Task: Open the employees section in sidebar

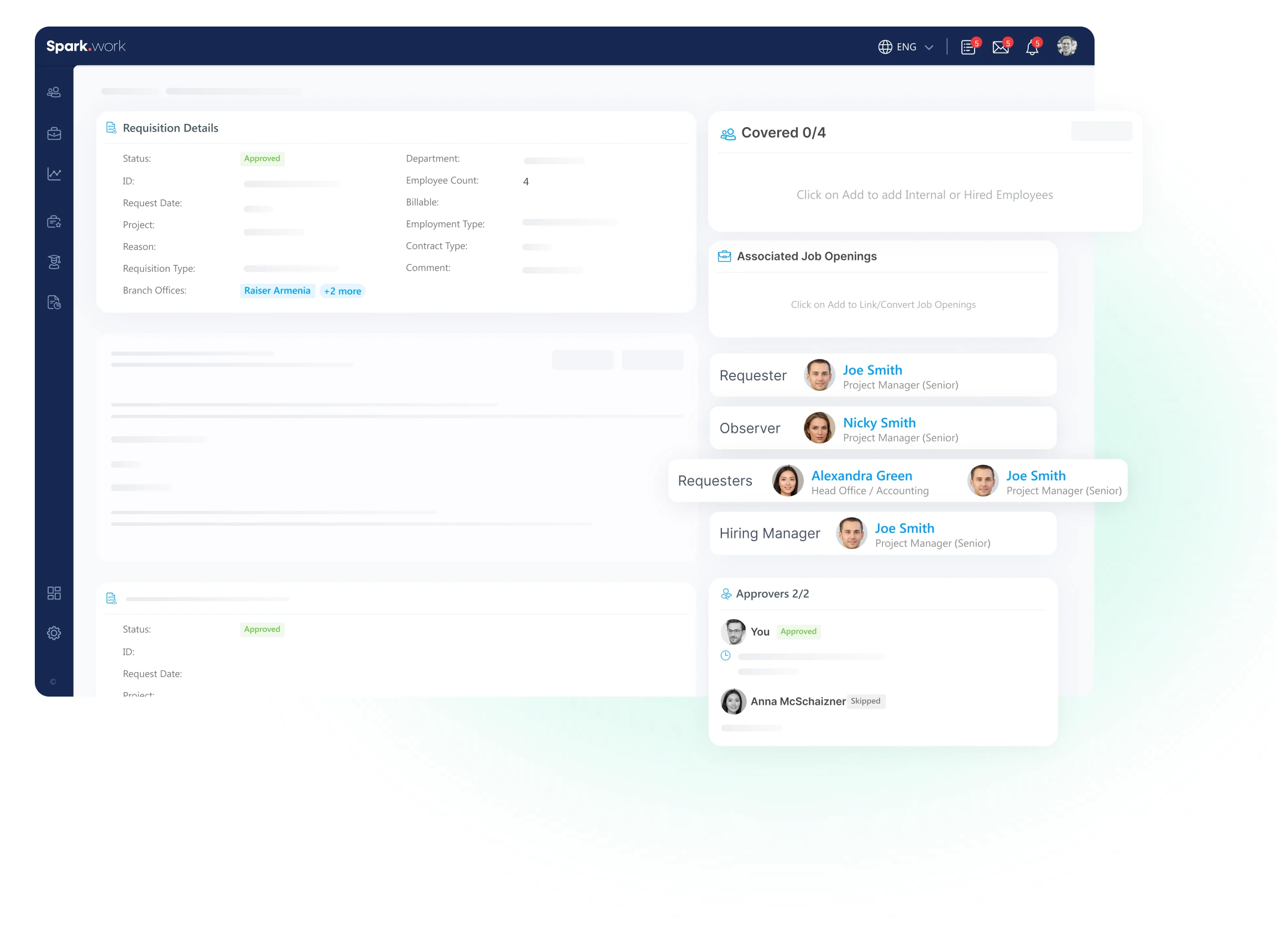Action: tap(54, 92)
